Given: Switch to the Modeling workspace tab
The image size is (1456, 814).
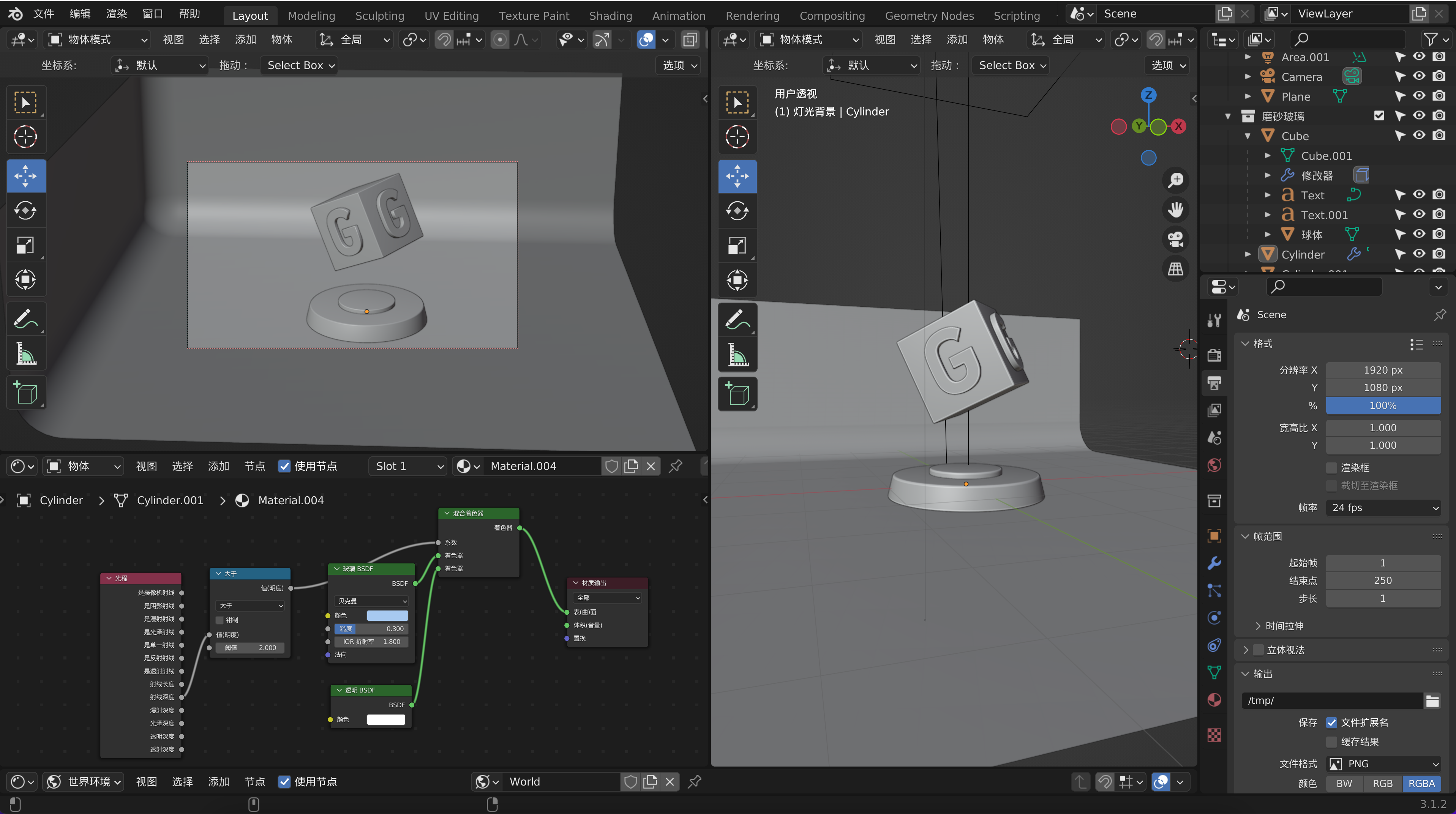Looking at the screenshot, I should click(311, 15).
